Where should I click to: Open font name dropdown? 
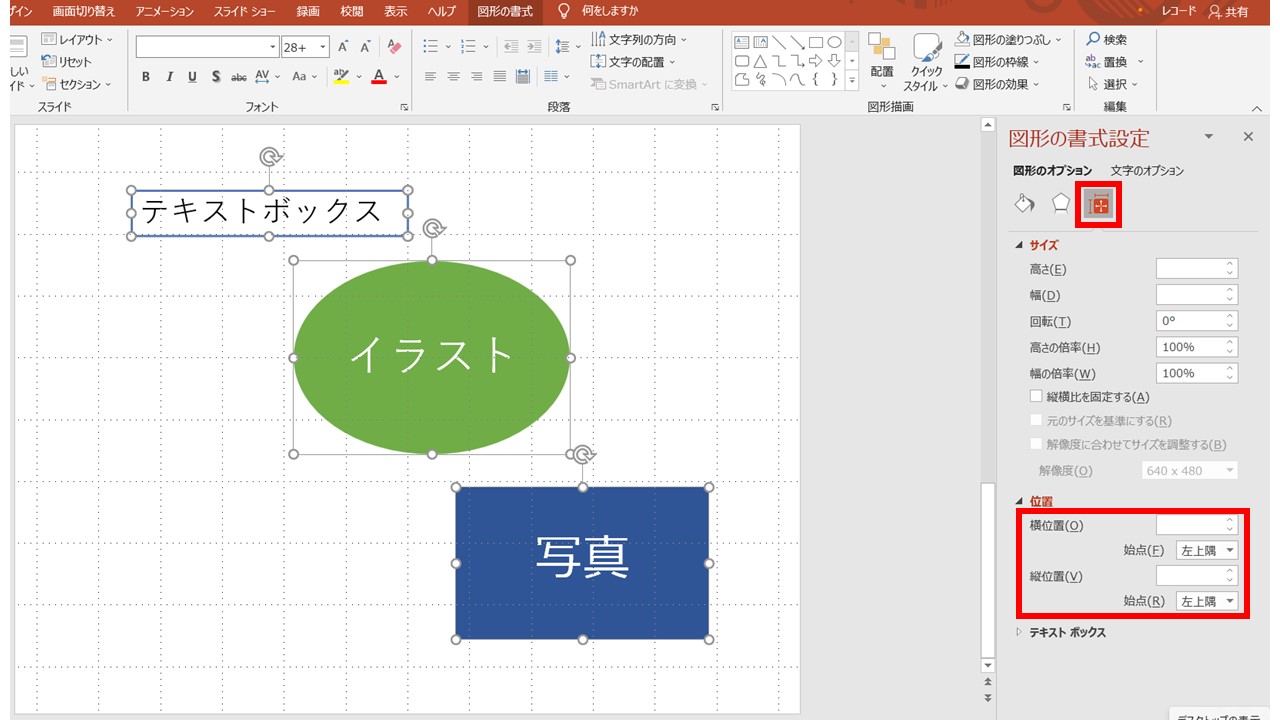coord(273,47)
